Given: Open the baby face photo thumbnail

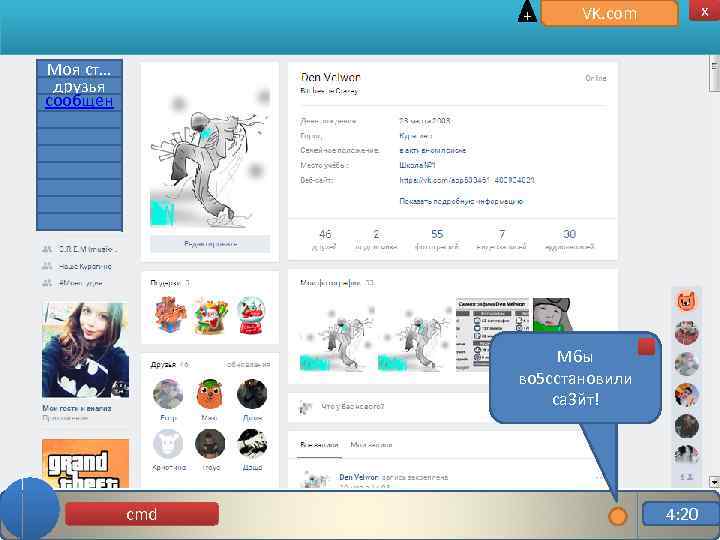Looking at the screenshot, I should (552, 315).
